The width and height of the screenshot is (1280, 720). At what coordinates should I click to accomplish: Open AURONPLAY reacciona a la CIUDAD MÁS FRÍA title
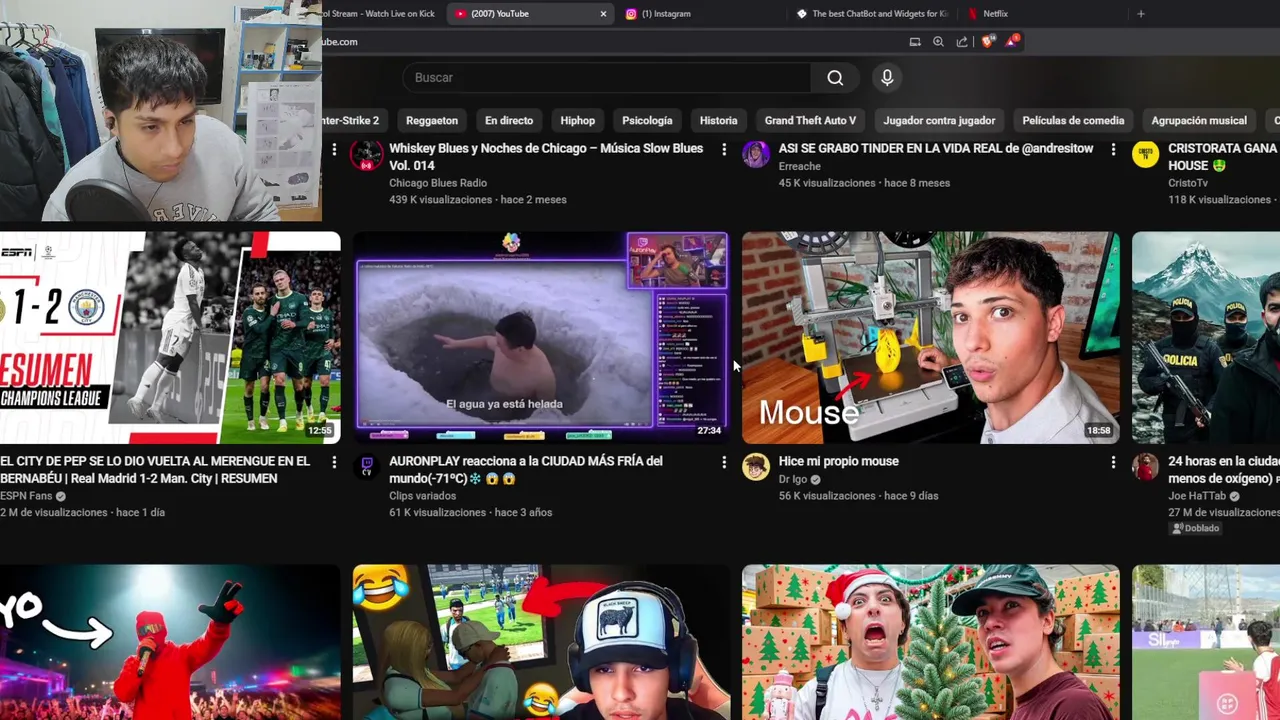pyautogui.click(x=526, y=470)
